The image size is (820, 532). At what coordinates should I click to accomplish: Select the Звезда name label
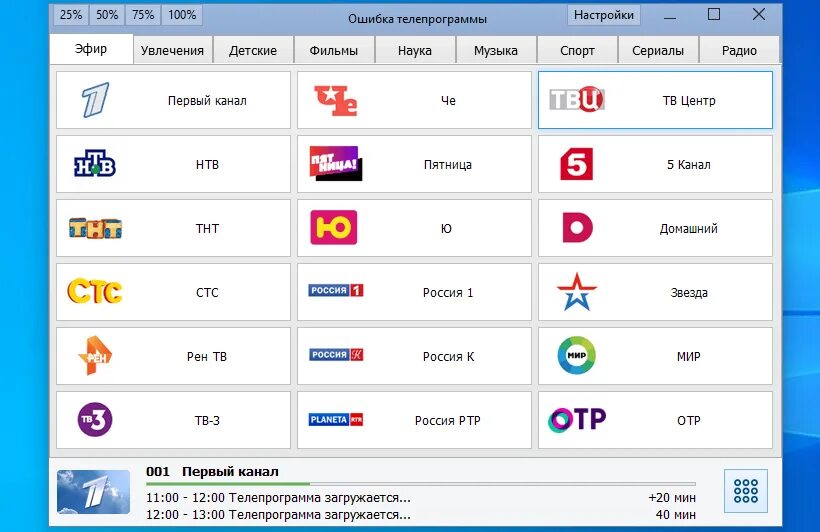pos(689,292)
